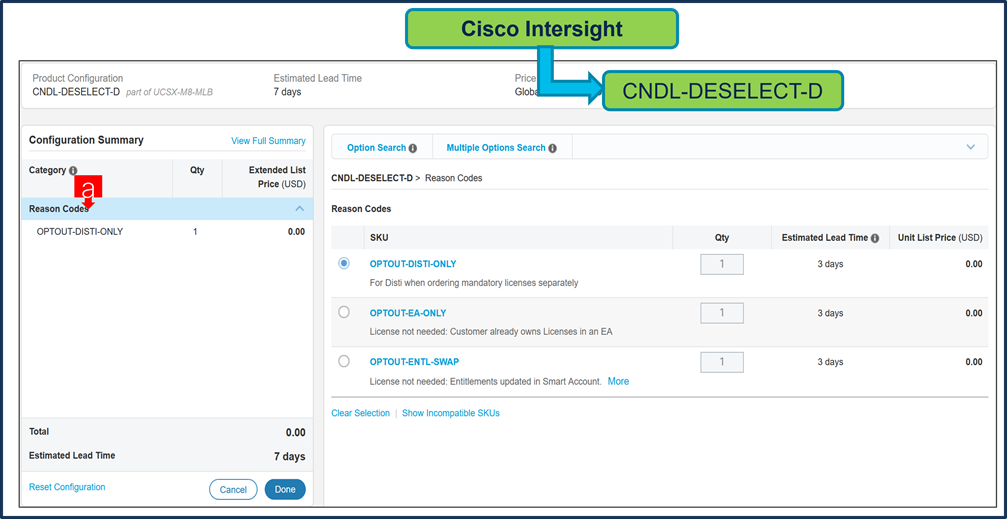Click info icon next to Category header
The height and width of the screenshot is (519, 1007).
[x=73, y=171]
